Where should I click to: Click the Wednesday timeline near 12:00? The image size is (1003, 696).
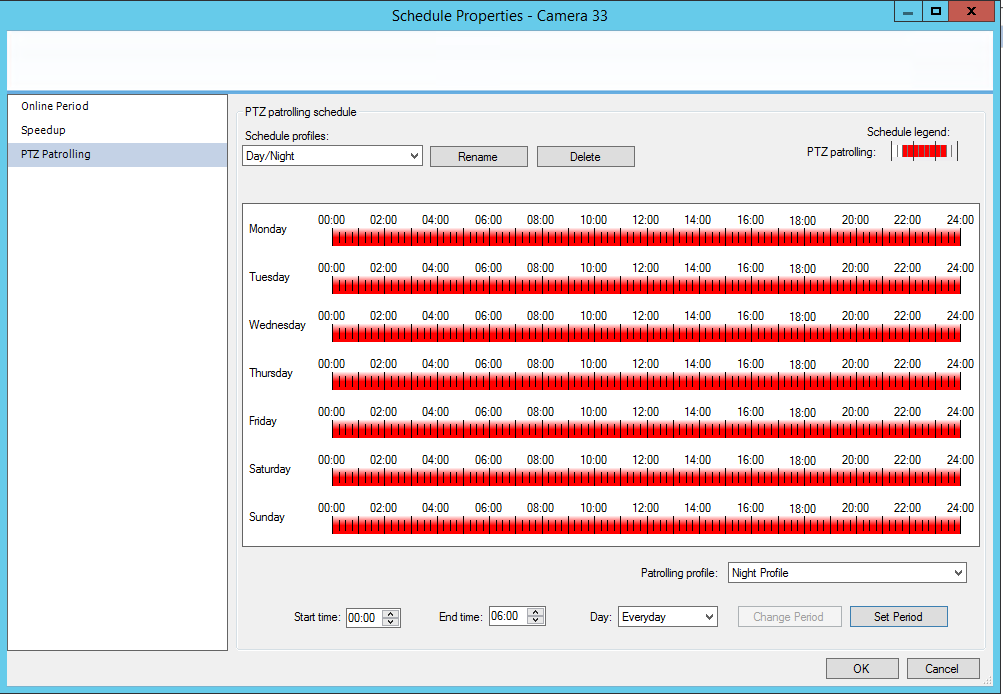click(645, 334)
